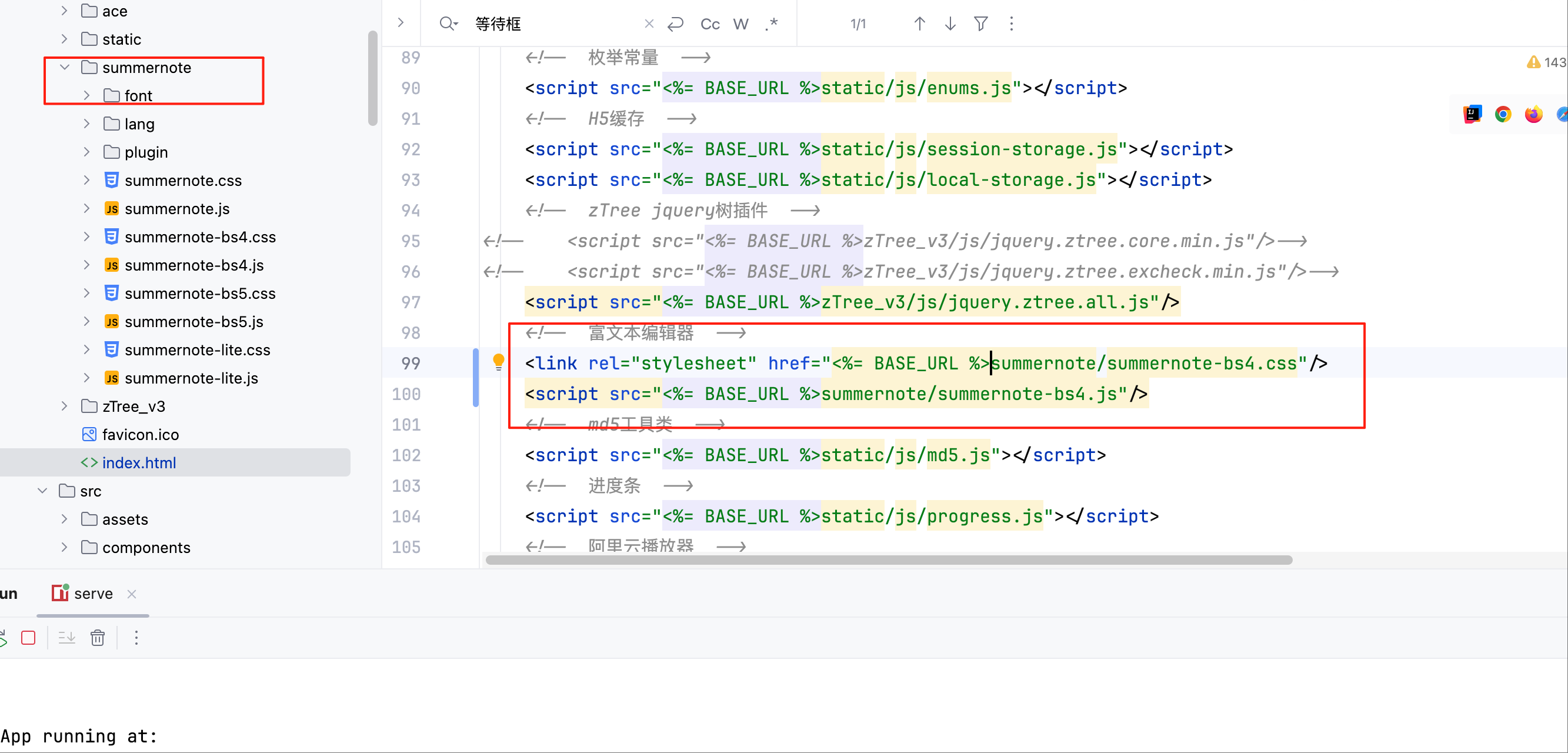Click scroll to end of output icon
The image size is (1568, 753).
[x=66, y=637]
